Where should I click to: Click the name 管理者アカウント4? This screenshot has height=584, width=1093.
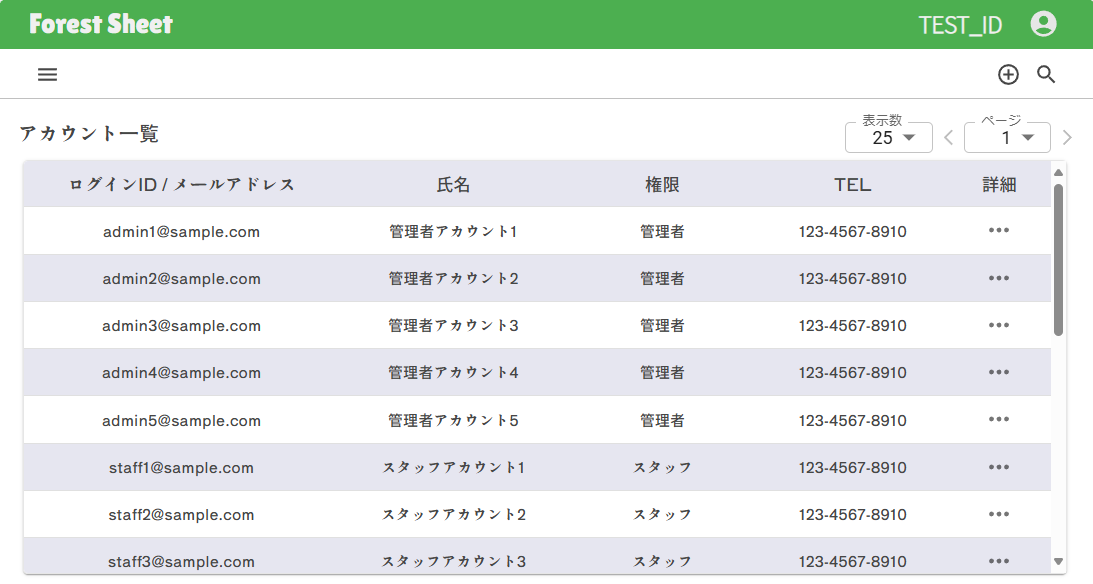pyautogui.click(x=454, y=373)
